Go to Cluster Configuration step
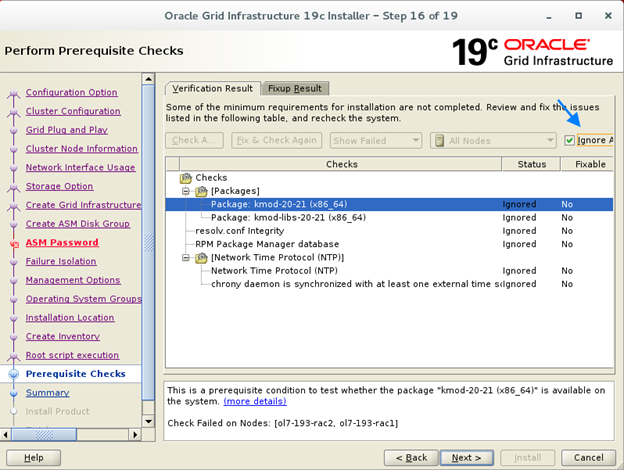Screen dimensions: 624x470 pos(73,111)
